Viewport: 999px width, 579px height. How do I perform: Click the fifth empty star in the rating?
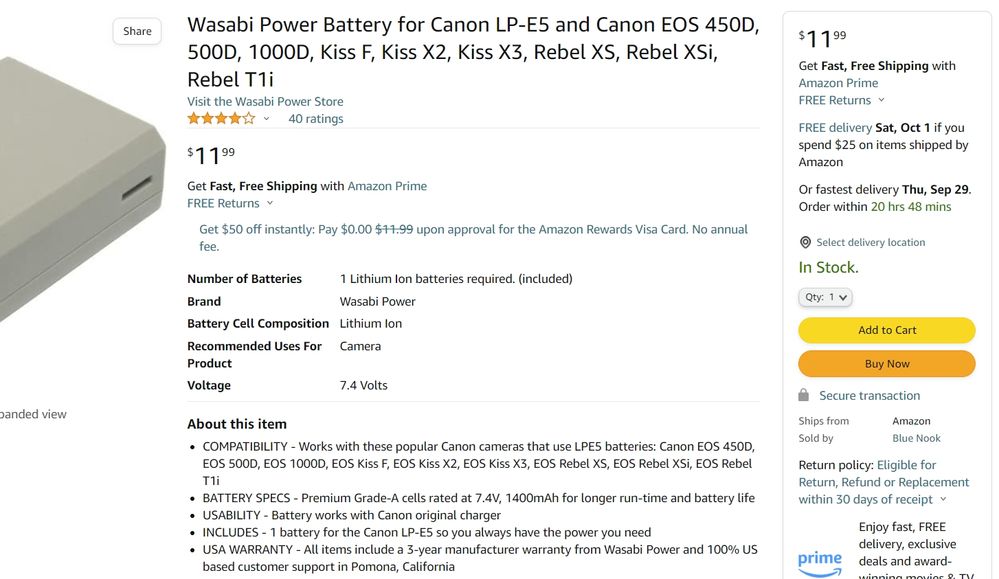247,118
